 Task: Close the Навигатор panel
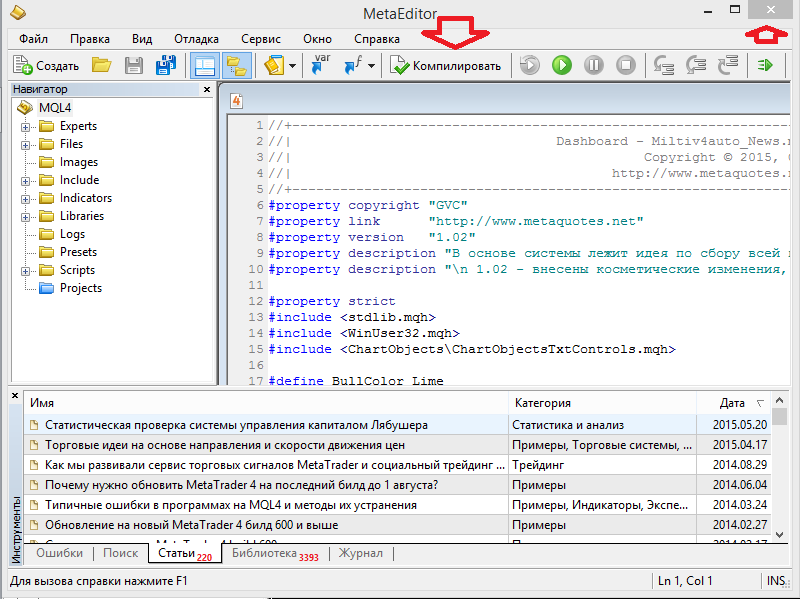click(207, 89)
